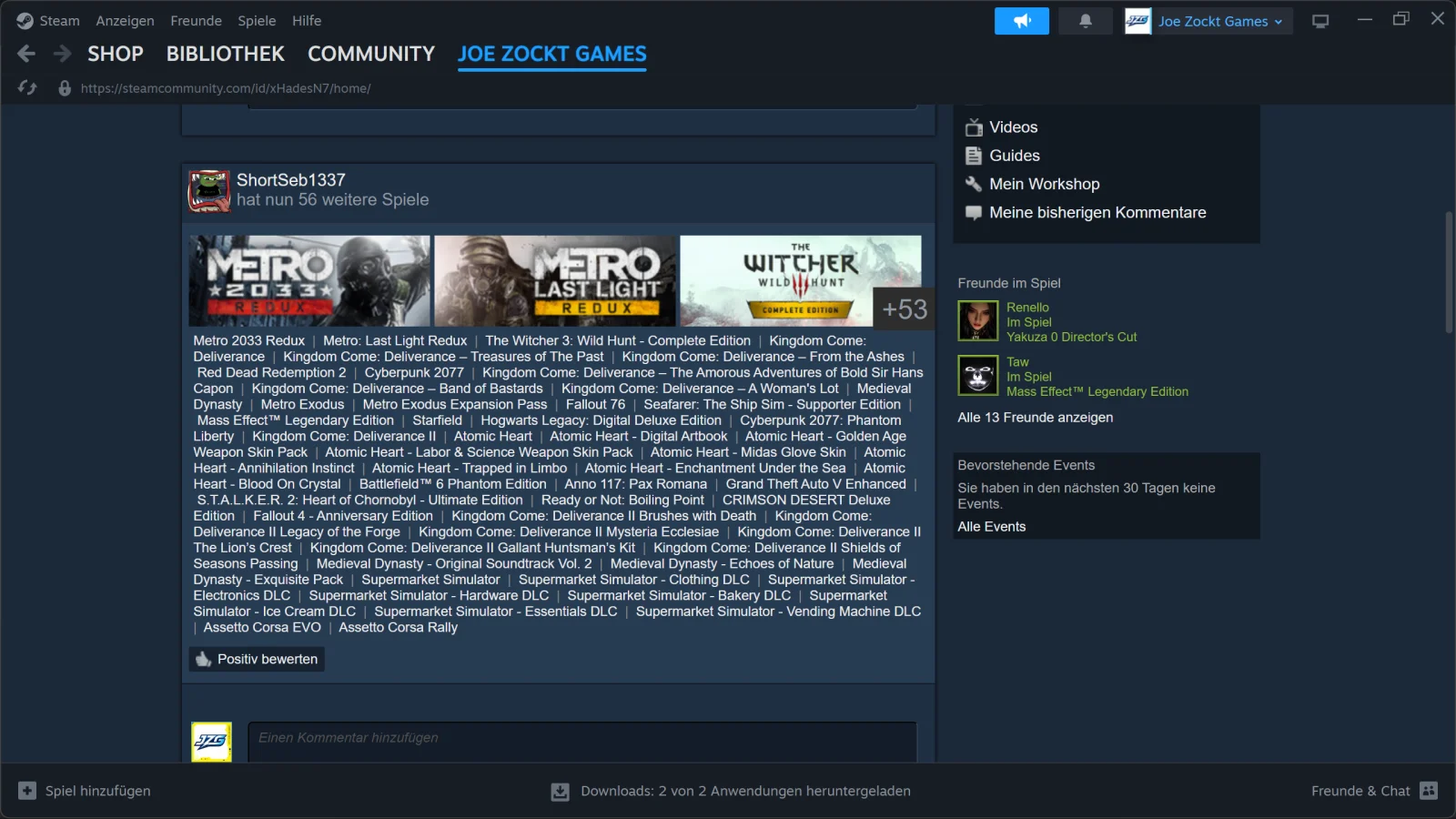Switch to the JOE ZOCKT GAMES tab

[x=552, y=54]
